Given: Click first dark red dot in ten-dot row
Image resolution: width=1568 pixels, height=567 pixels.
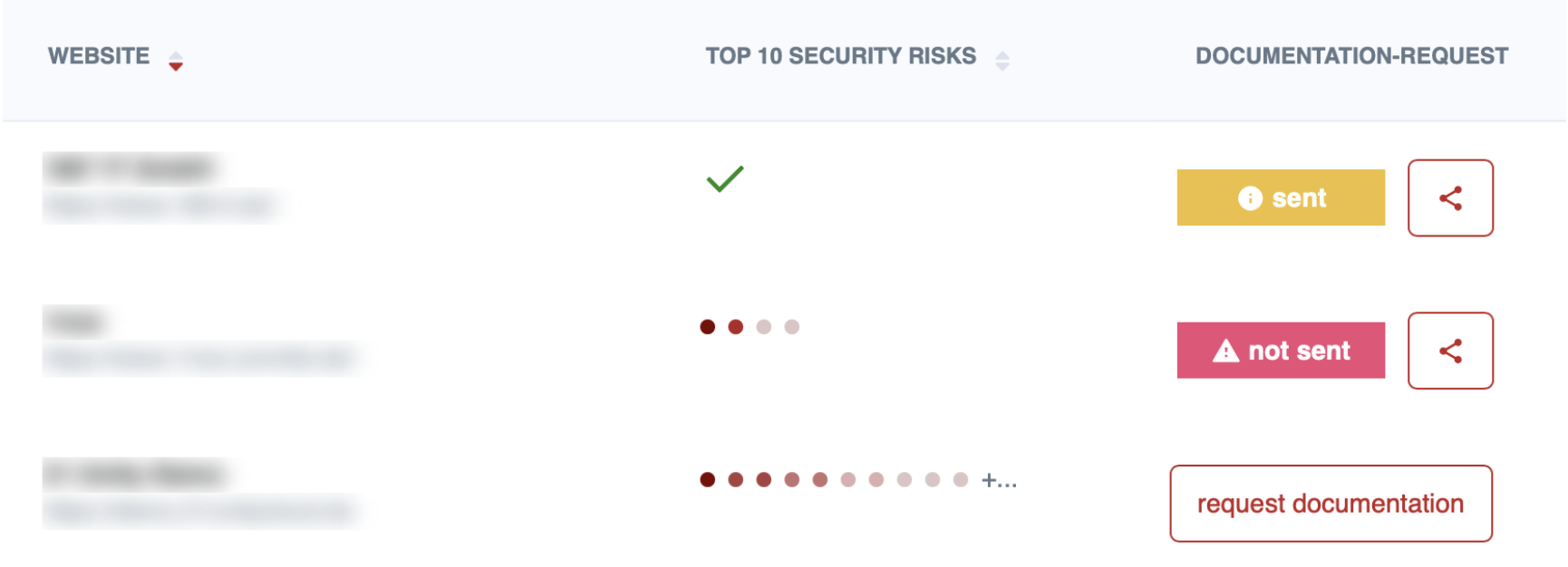Looking at the screenshot, I should click(708, 480).
